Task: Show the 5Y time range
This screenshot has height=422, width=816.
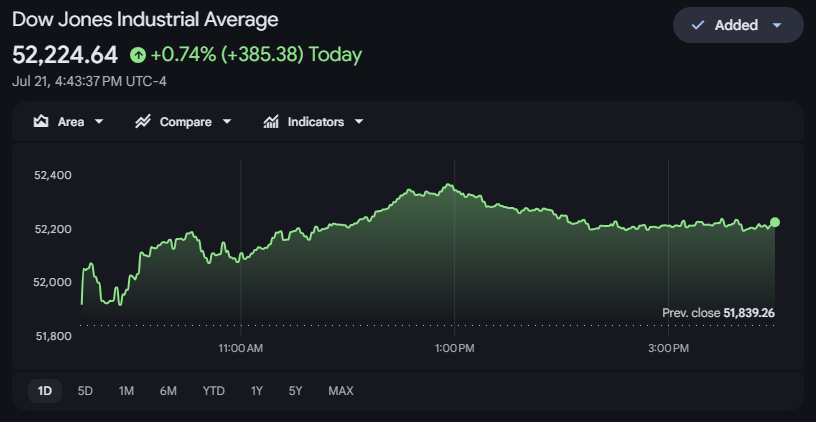Action: tap(295, 391)
